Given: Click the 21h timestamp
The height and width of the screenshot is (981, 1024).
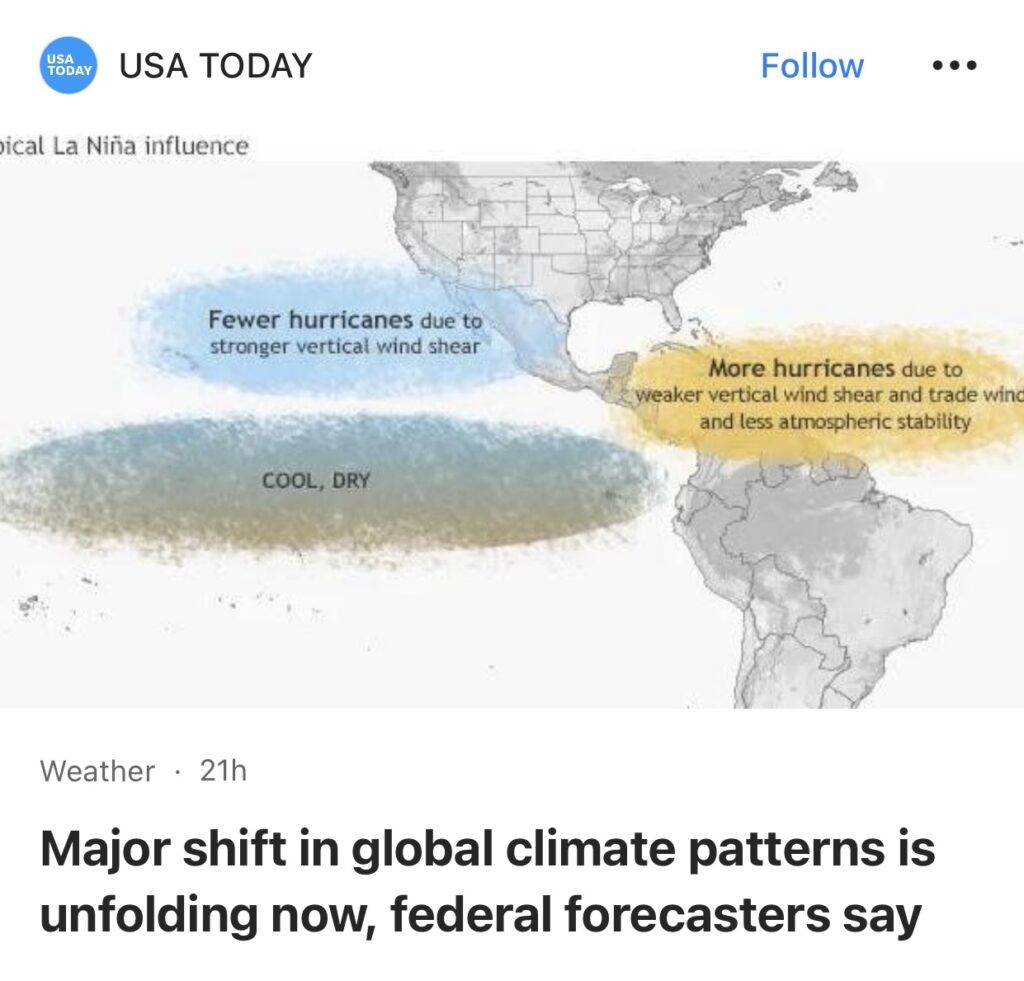Looking at the screenshot, I should point(223,771).
